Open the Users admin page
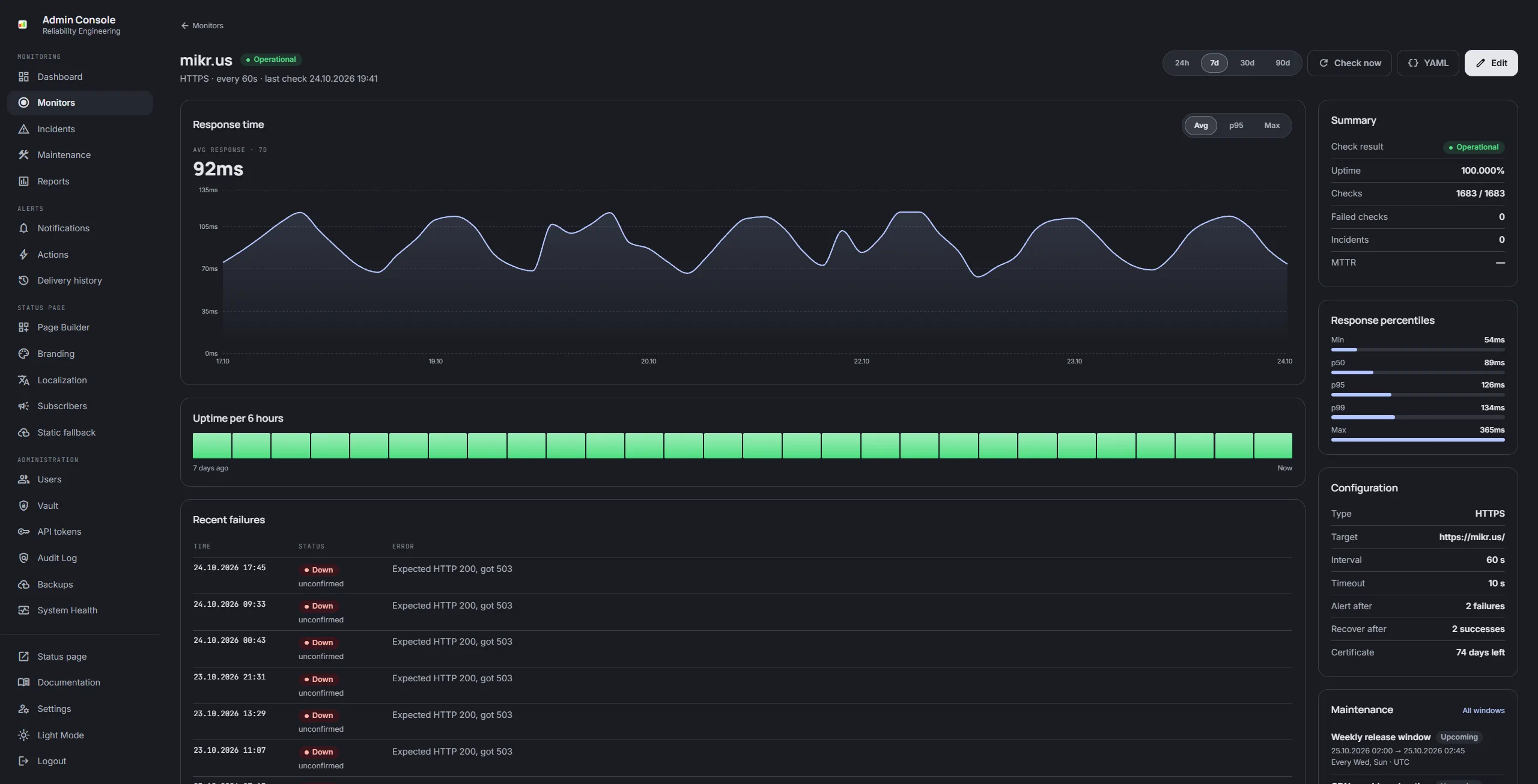The height and width of the screenshot is (784, 1538). pyautogui.click(x=80, y=479)
